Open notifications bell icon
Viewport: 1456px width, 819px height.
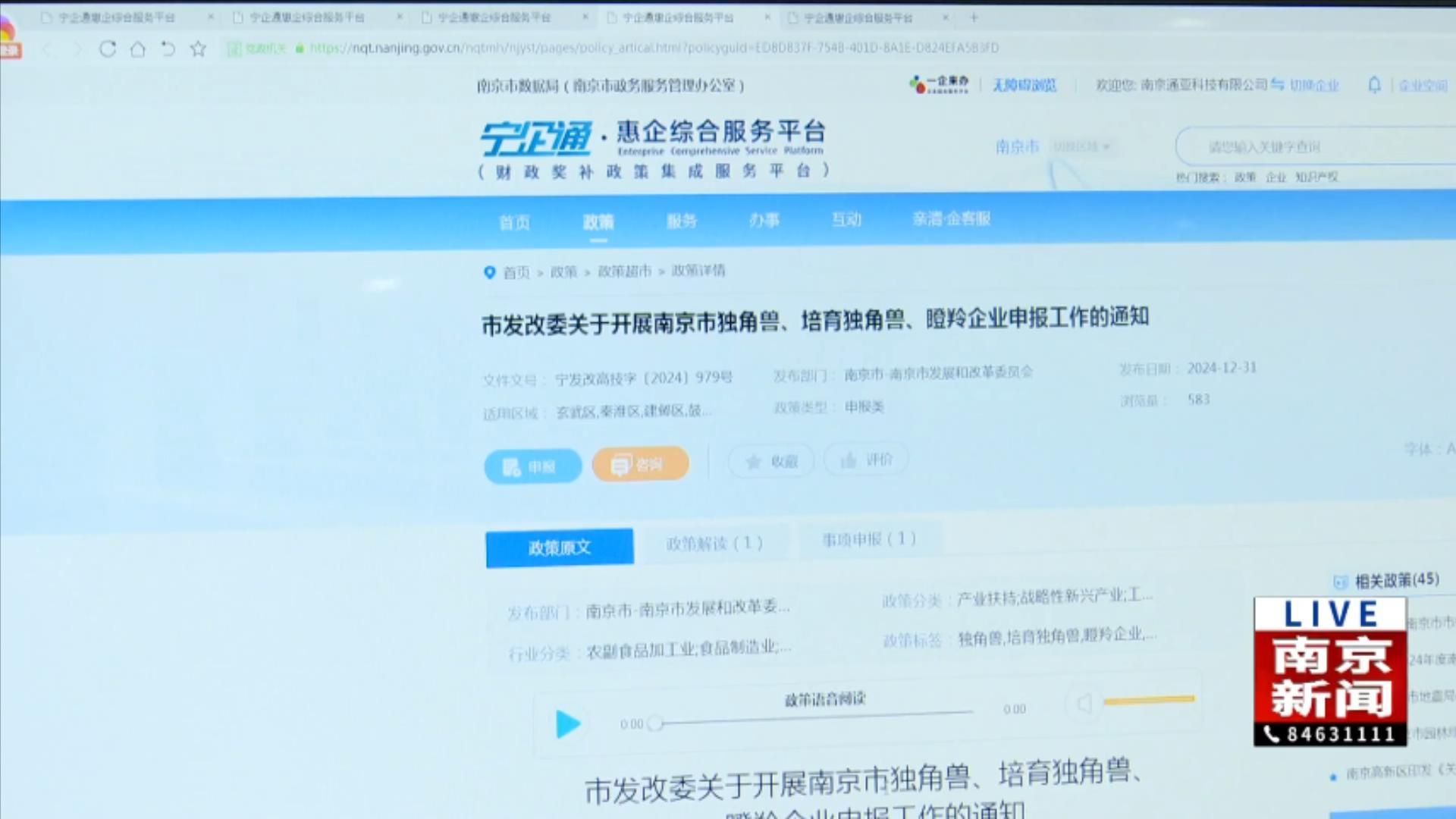[1374, 85]
